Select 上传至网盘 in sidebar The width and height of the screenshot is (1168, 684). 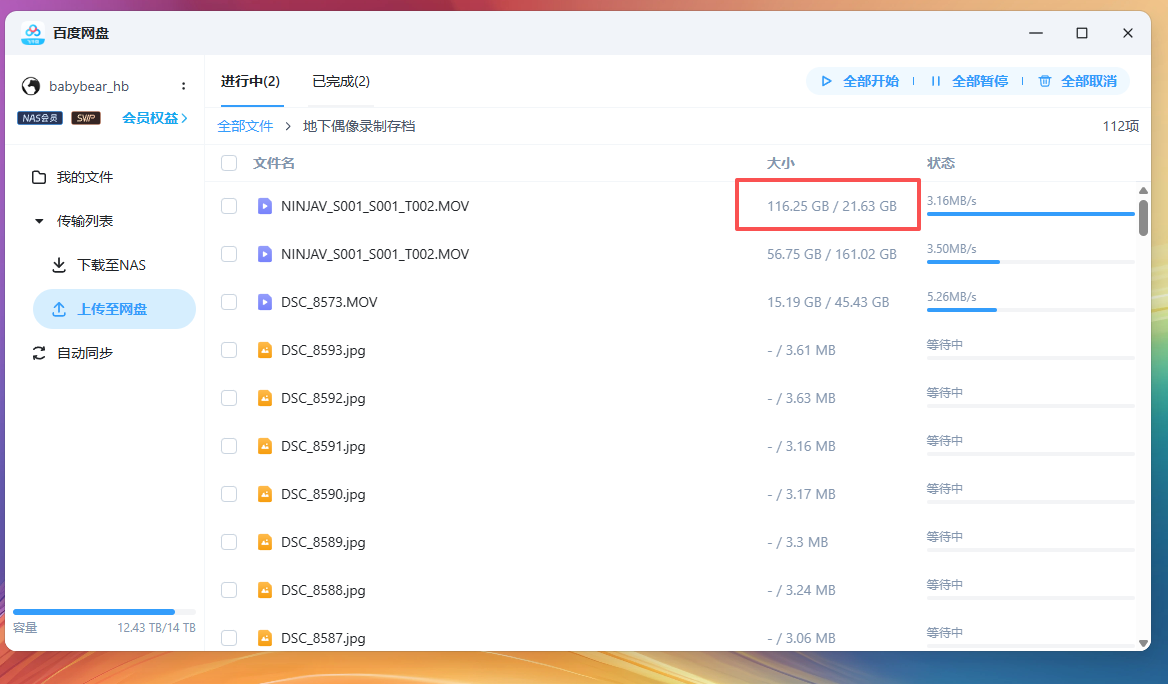click(114, 309)
